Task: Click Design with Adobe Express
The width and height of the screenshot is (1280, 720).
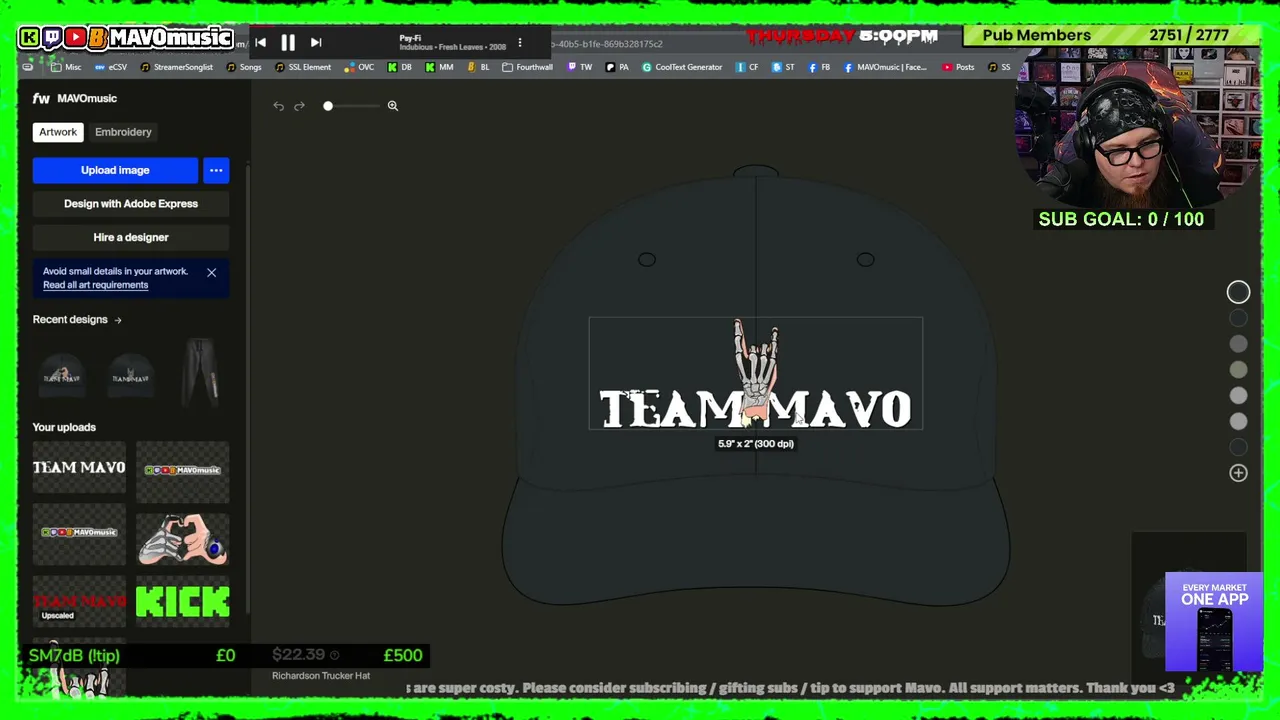Action: 131,204
